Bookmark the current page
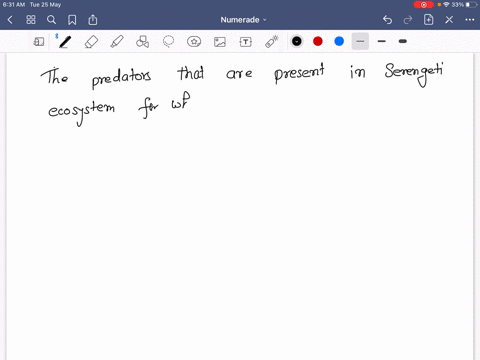The width and height of the screenshot is (480, 360). [x=72, y=20]
